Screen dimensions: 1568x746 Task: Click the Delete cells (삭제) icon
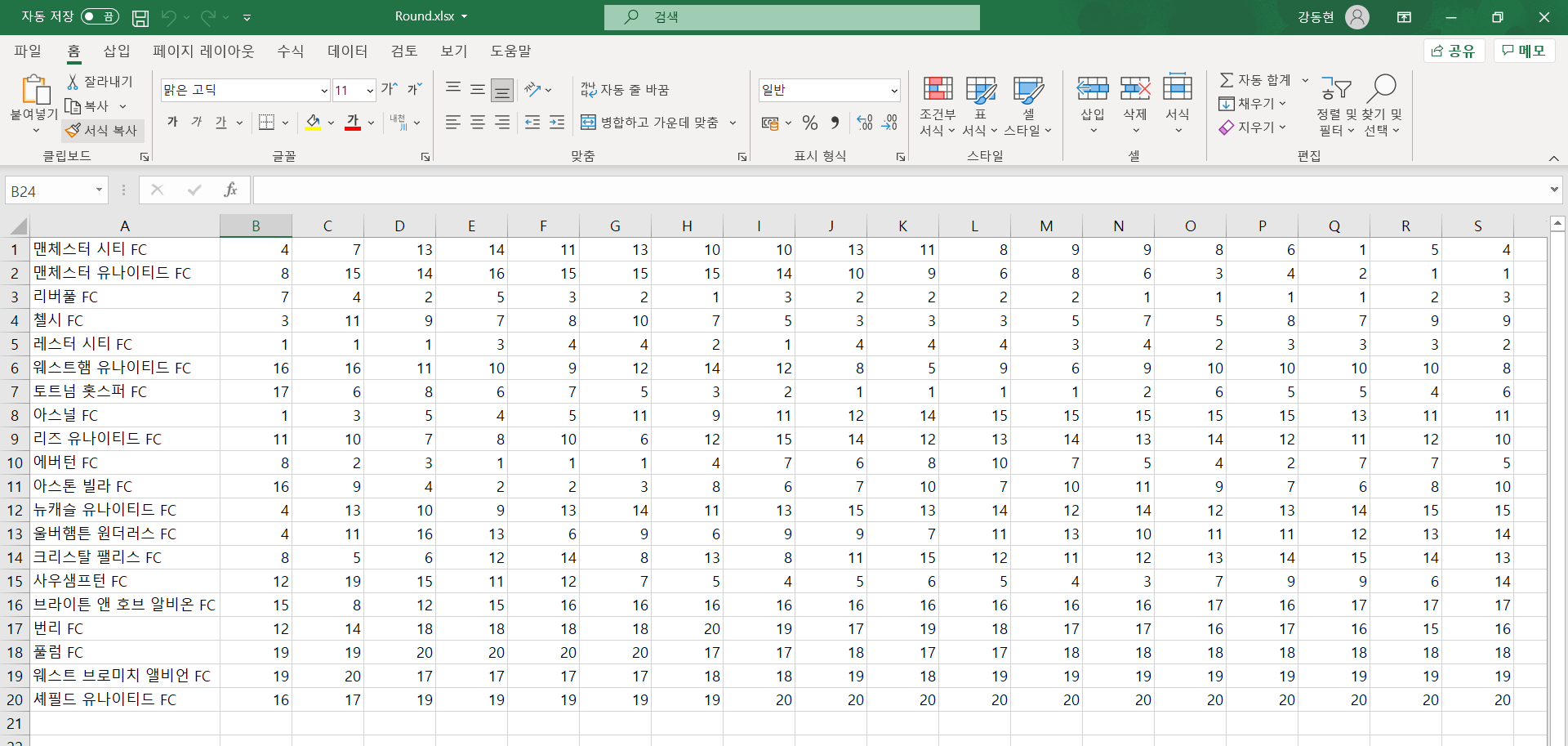(x=1135, y=88)
